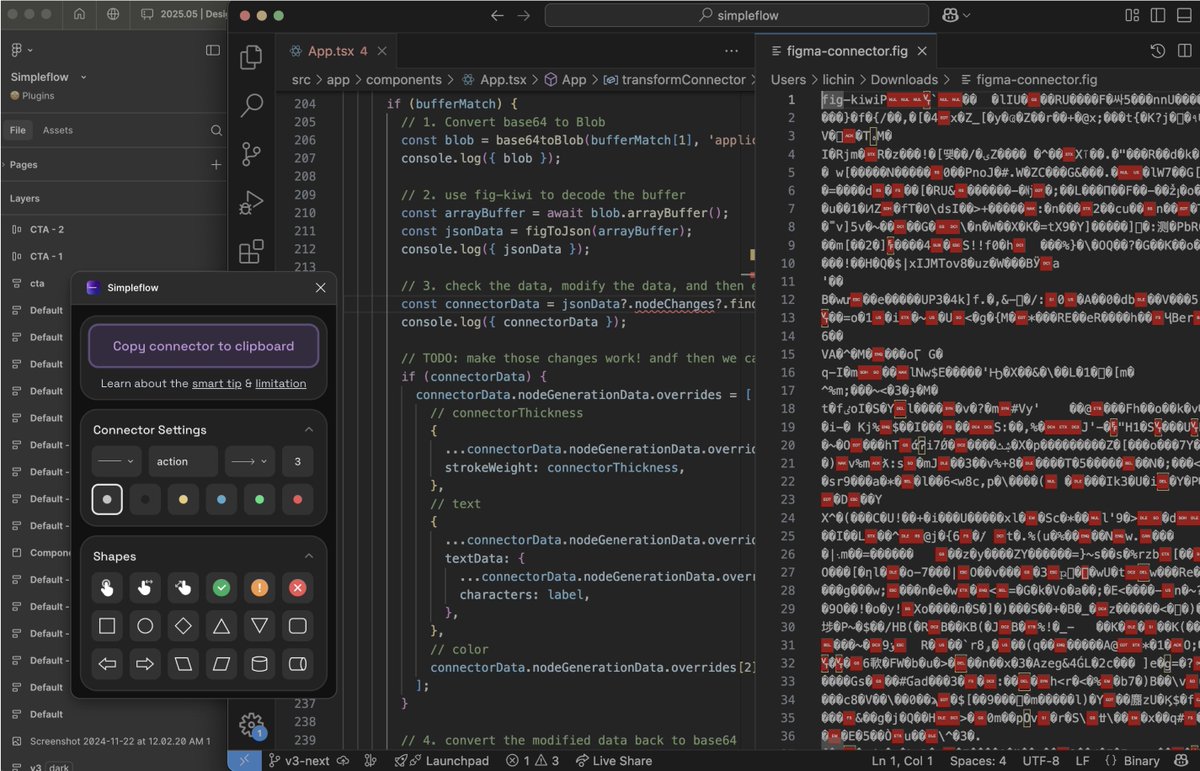1200x771 pixels.
Task: Open the Source Control view
Action: click(251, 154)
